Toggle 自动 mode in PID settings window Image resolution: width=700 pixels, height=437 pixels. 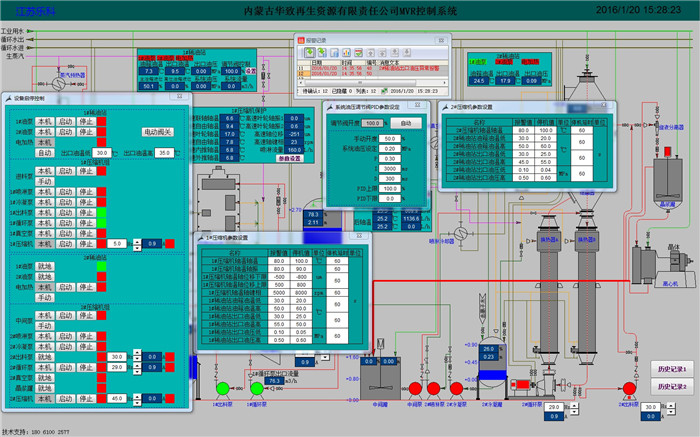[x=406, y=123]
